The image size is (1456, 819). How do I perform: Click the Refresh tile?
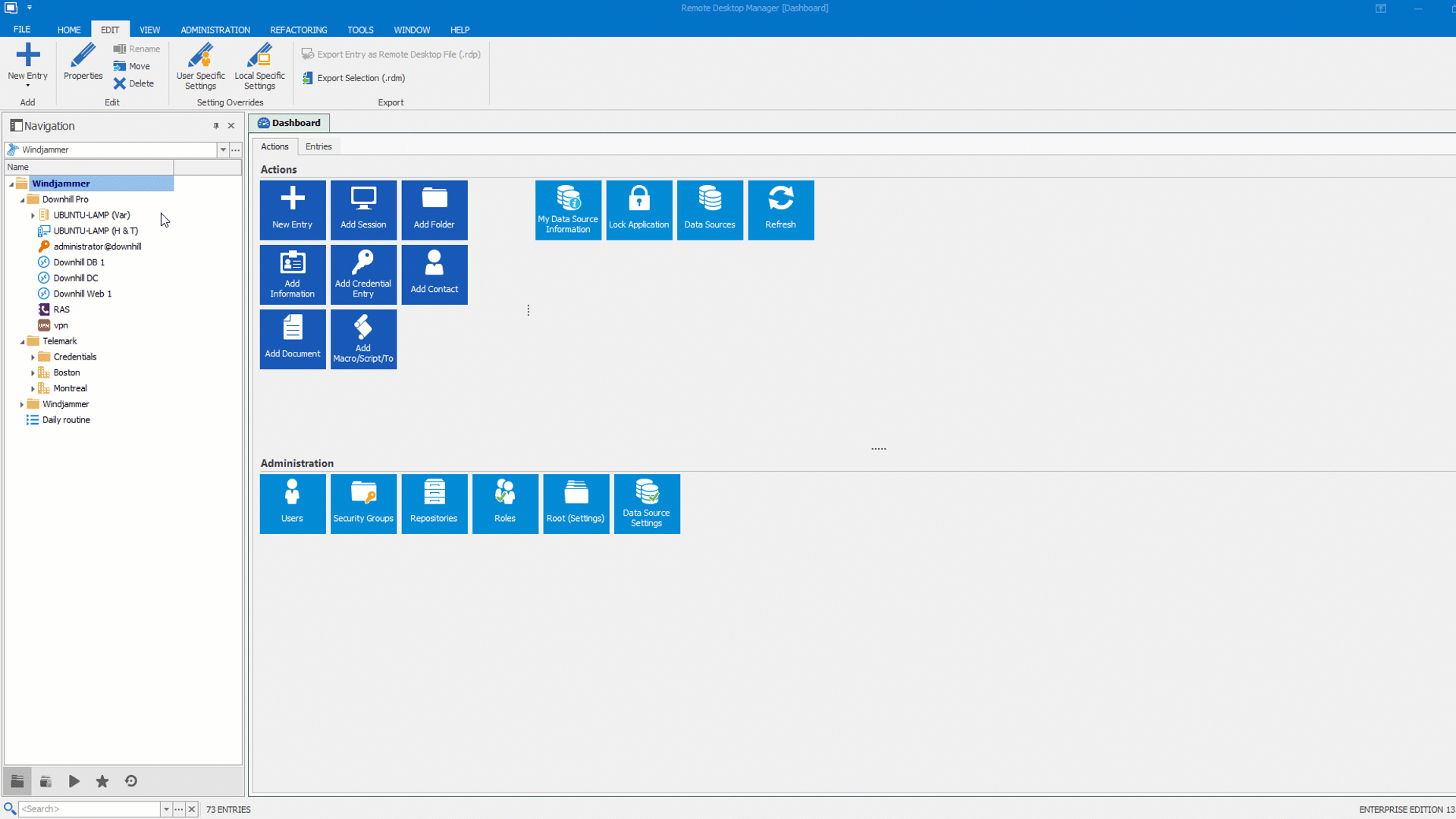tap(781, 210)
